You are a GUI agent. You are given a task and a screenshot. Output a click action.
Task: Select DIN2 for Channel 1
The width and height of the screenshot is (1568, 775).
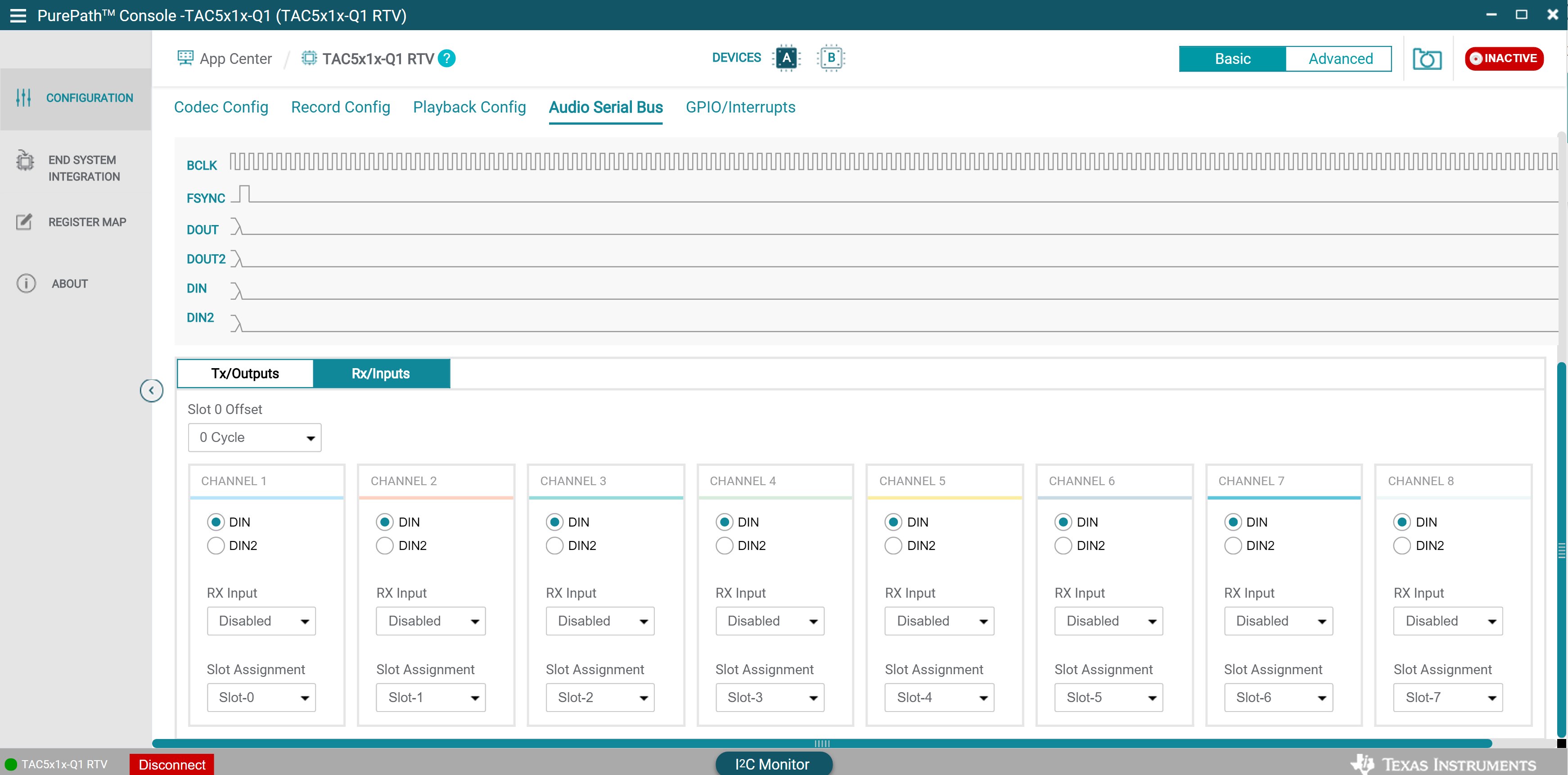pyautogui.click(x=216, y=546)
